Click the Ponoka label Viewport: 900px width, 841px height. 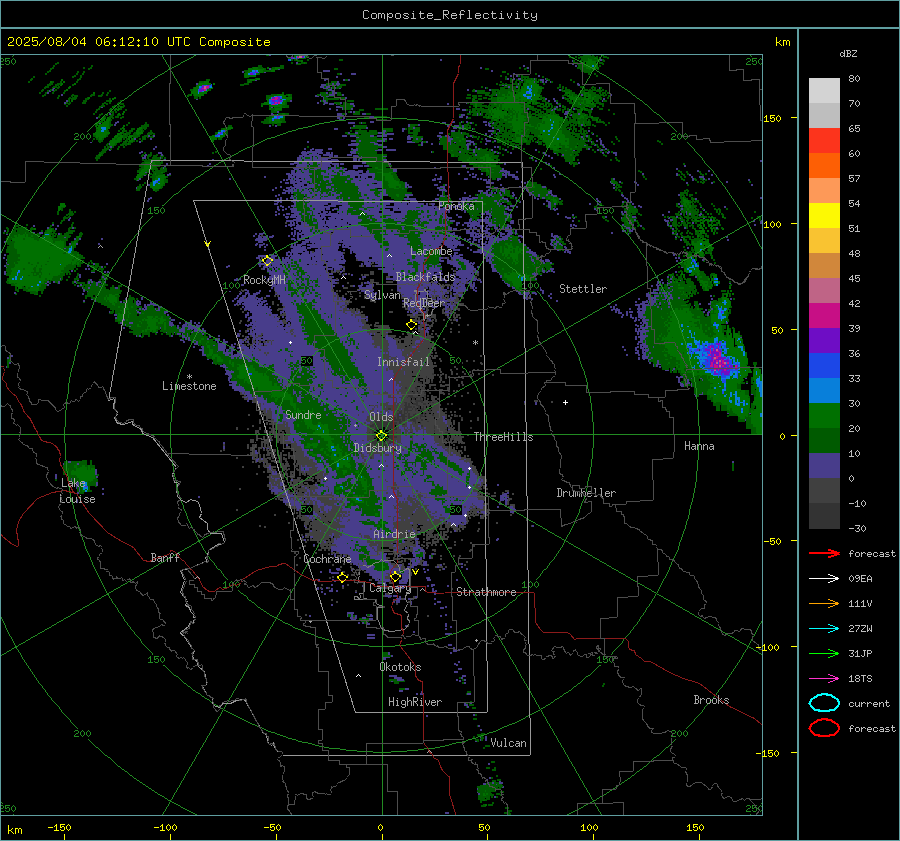[x=456, y=206]
